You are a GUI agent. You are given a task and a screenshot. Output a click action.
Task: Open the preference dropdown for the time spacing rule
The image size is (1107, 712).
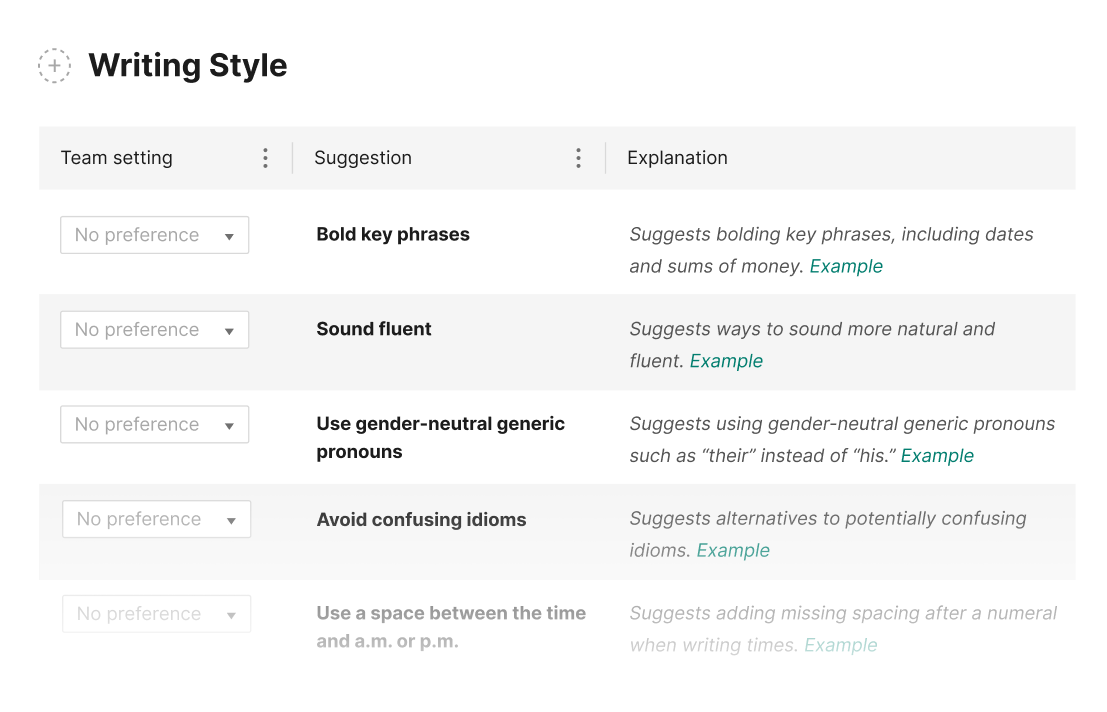(156, 613)
